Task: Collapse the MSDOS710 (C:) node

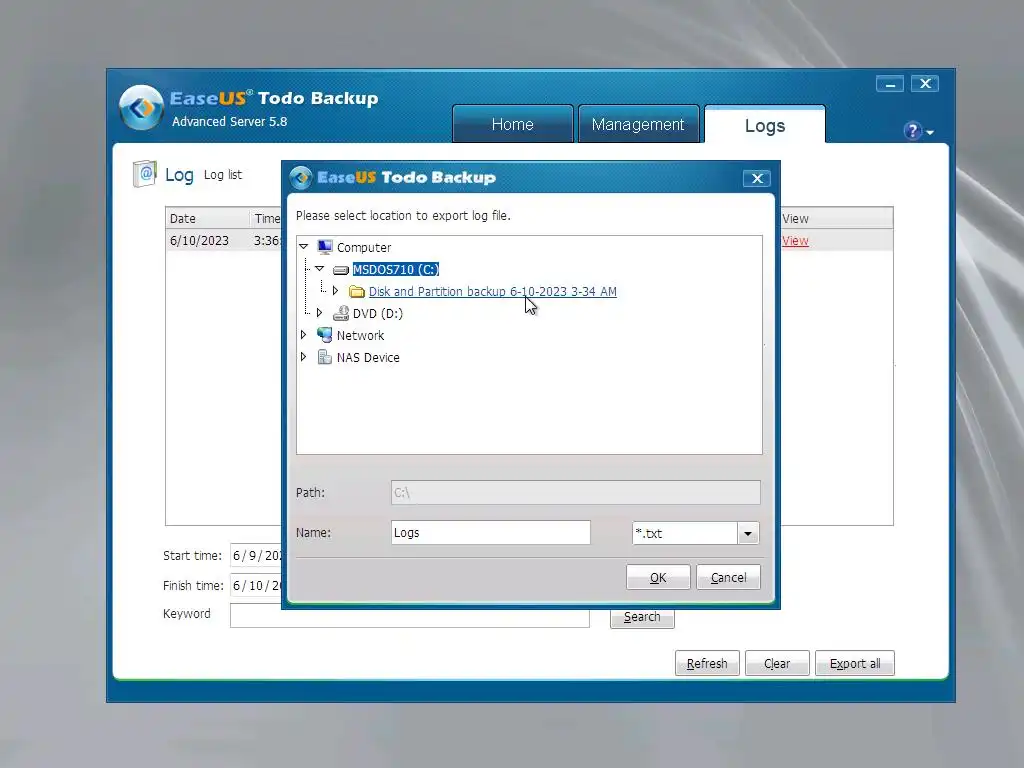Action: [319, 269]
